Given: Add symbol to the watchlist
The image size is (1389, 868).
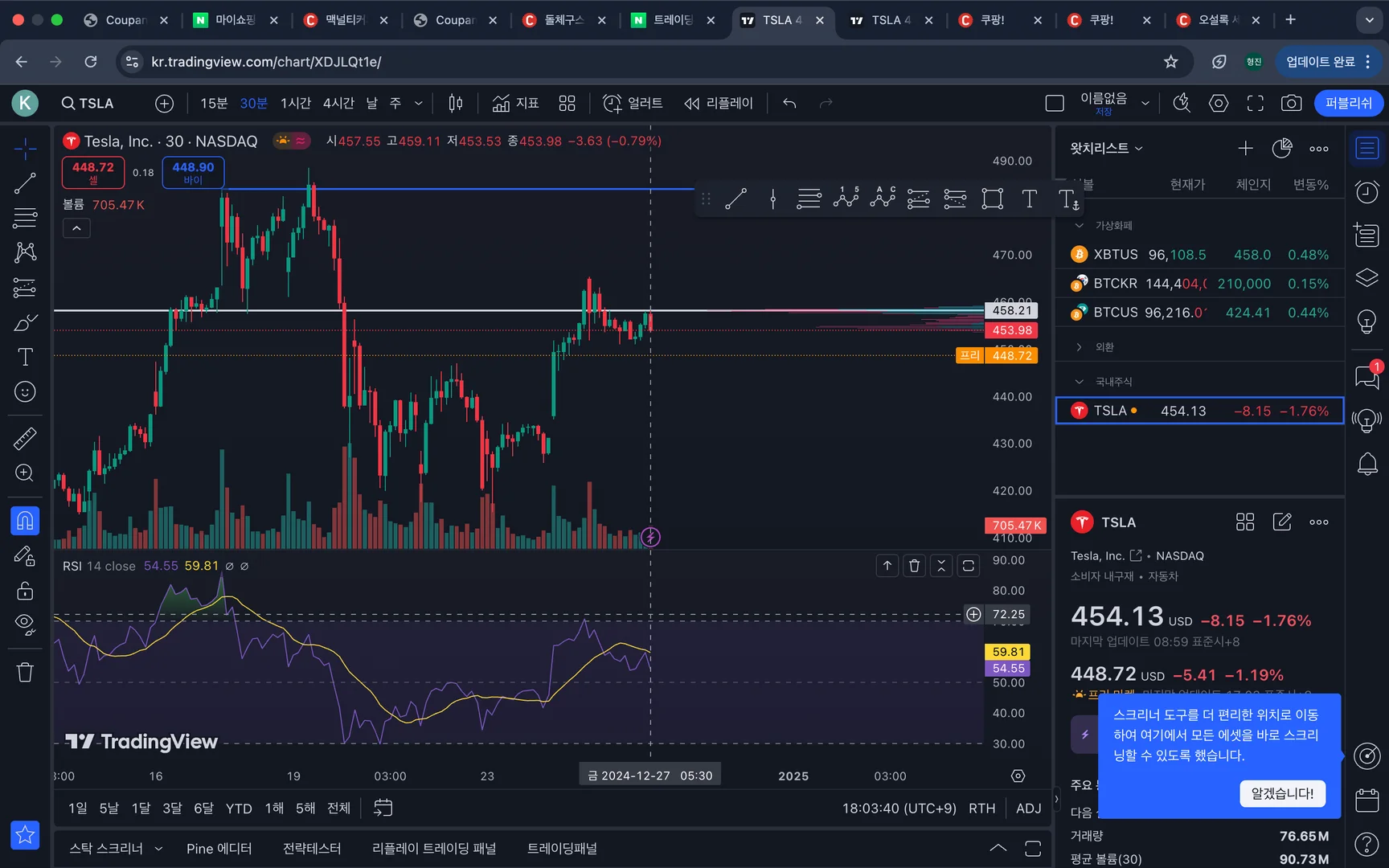Looking at the screenshot, I should [x=1245, y=148].
